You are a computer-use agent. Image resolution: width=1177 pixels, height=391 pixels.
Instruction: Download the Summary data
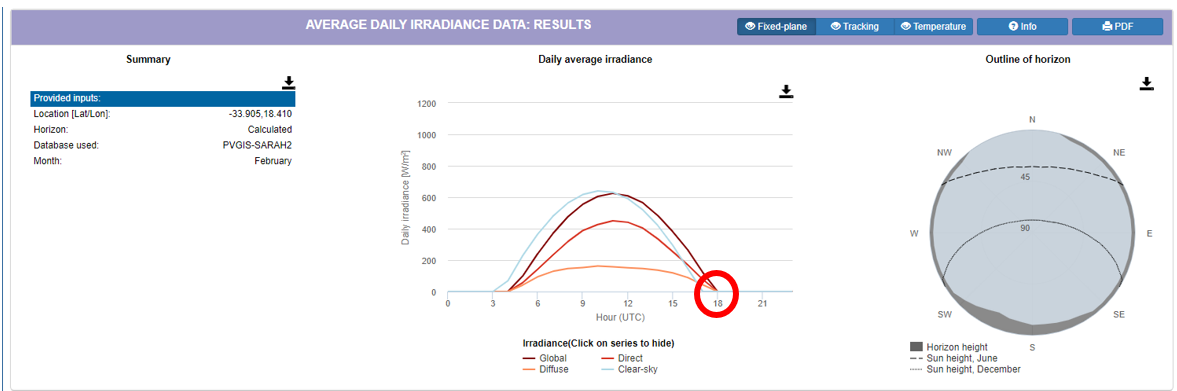point(288,83)
